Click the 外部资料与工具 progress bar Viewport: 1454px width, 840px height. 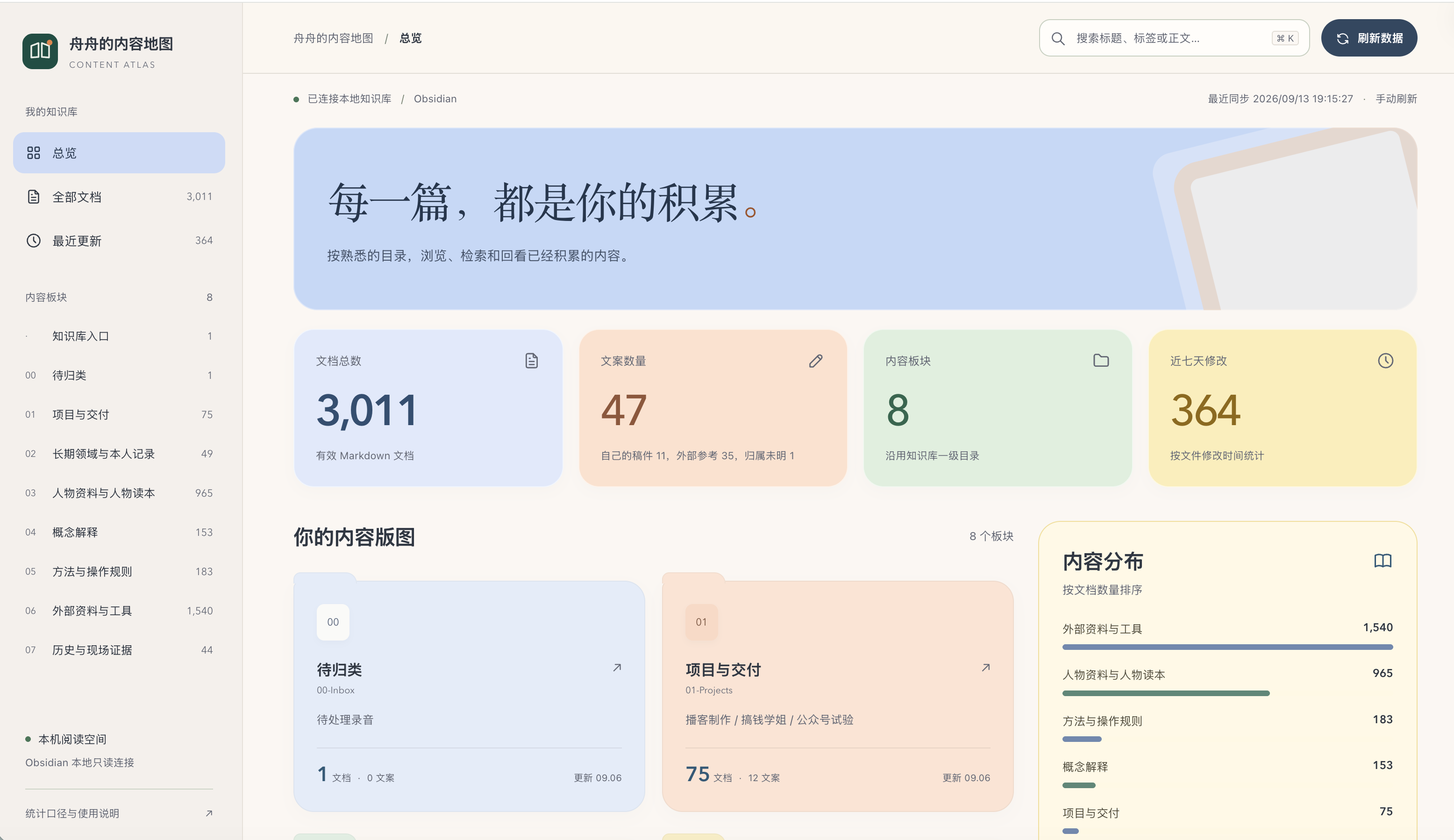[1228, 648]
